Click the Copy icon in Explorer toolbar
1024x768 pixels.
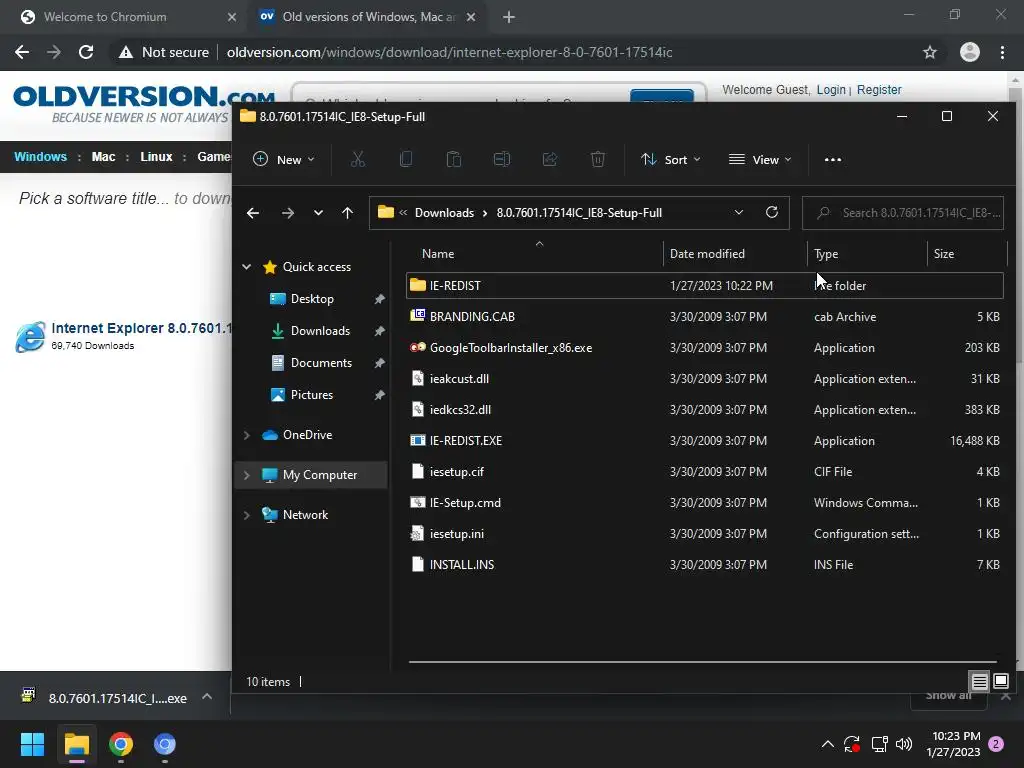(406, 159)
